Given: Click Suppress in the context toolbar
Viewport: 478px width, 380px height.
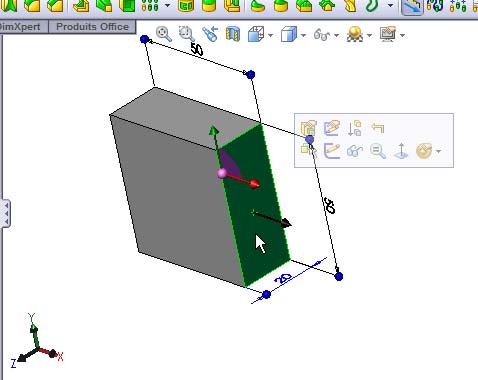Looking at the screenshot, I should coord(355,128).
